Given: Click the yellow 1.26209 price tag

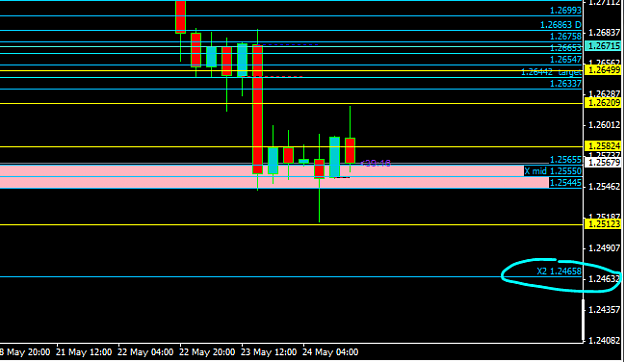Looking at the screenshot, I should (x=603, y=103).
